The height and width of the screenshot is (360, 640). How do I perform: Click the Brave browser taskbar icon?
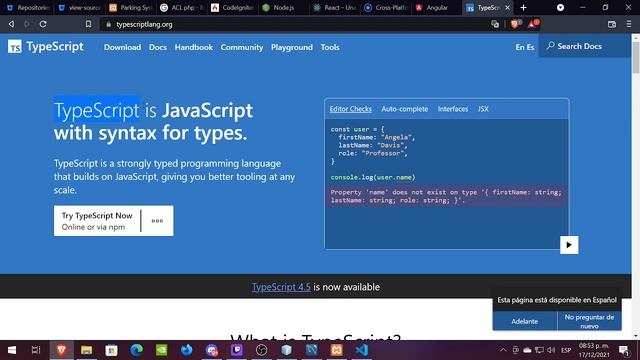click(62, 350)
